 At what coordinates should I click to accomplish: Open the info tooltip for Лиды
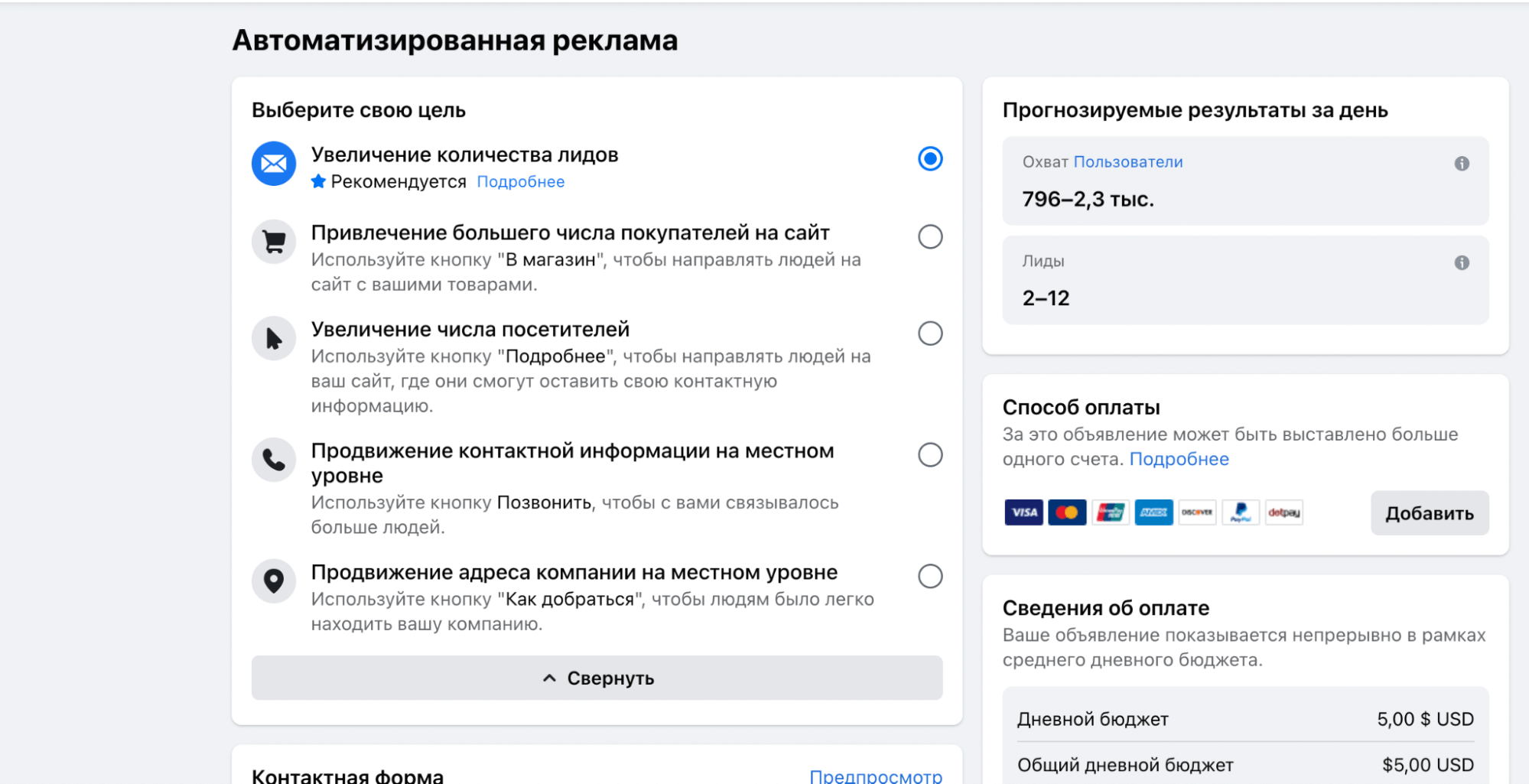[1462, 262]
